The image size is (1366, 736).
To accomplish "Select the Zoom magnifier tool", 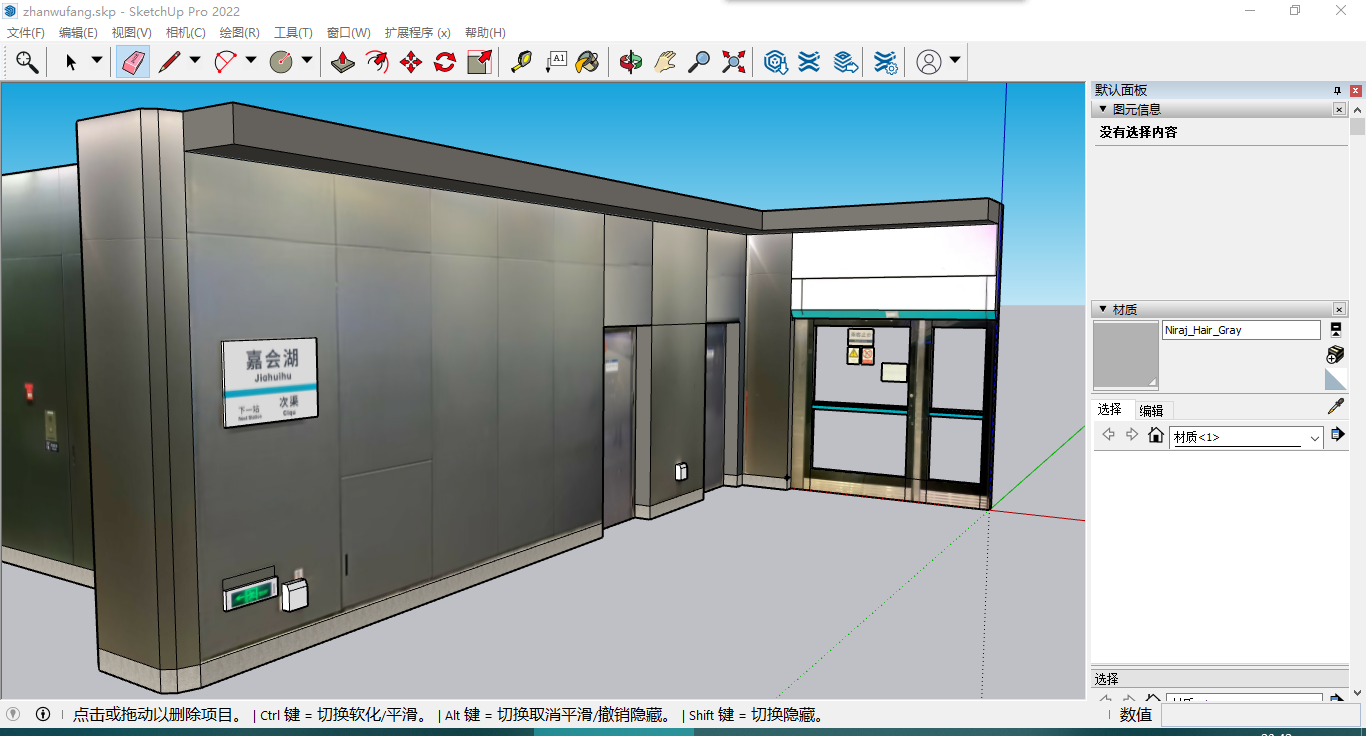I will pyautogui.click(x=699, y=62).
